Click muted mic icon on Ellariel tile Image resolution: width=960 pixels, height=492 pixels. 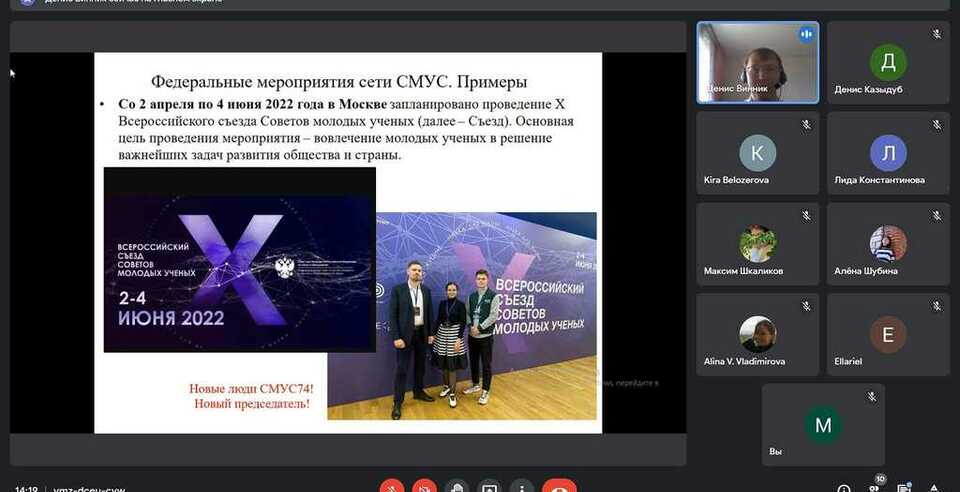pos(937,306)
